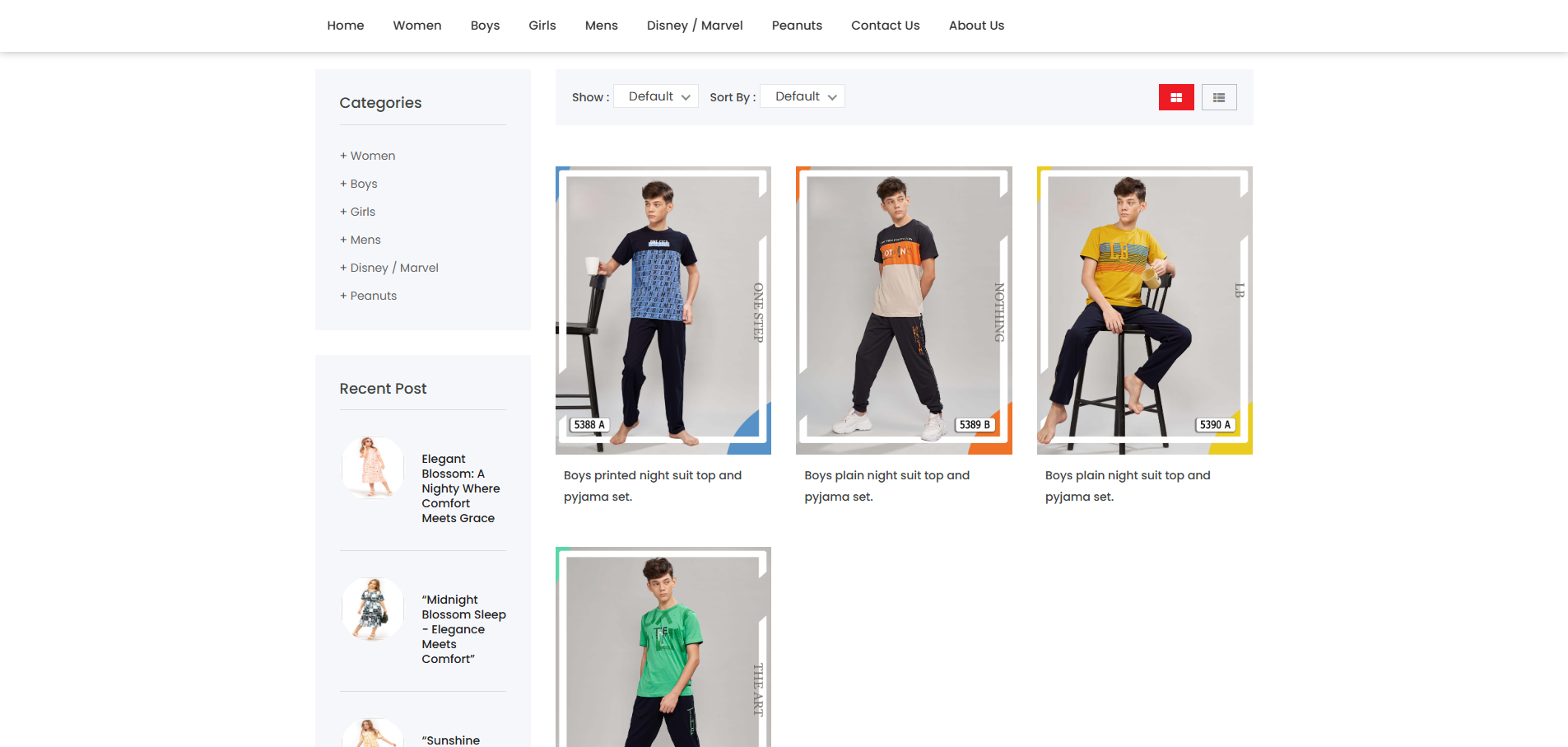1568x747 pixels.
Task: Open the Sort By dropdown
Action: [x=801, y=96]
